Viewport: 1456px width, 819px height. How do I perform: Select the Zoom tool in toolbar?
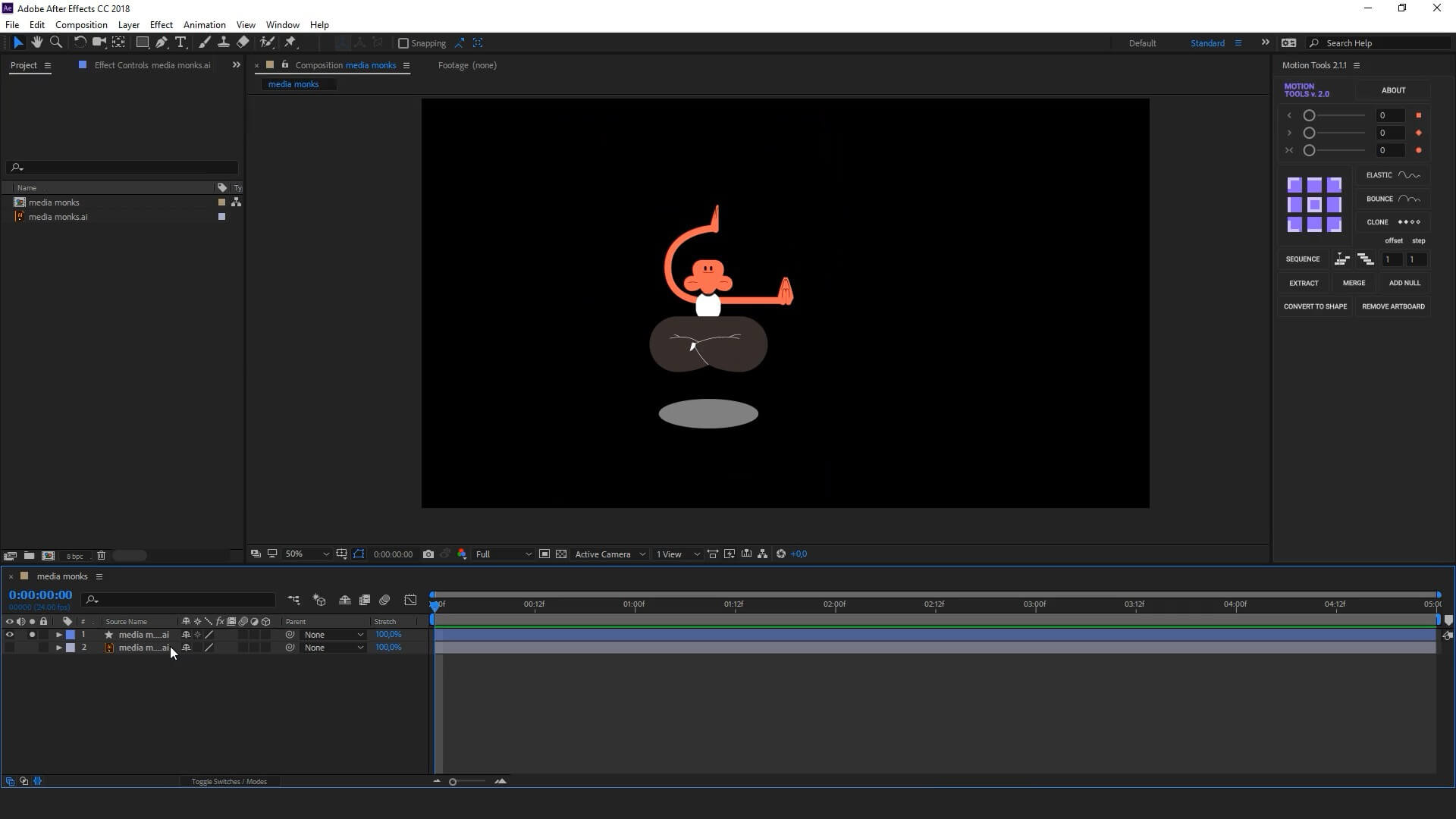coord(56,42)
